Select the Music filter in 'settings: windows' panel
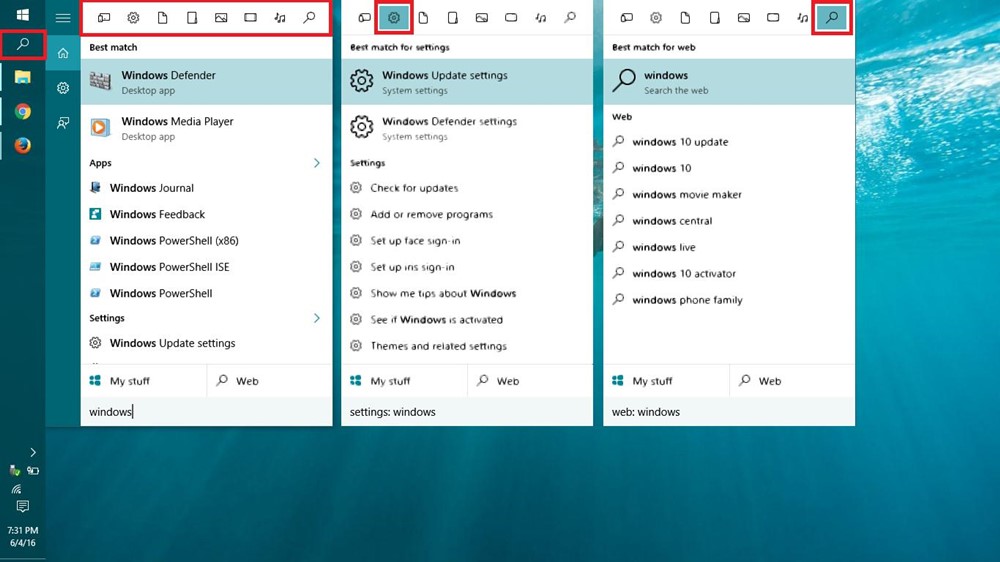This screenshot has width=1000, height=562. pos(540,18)
